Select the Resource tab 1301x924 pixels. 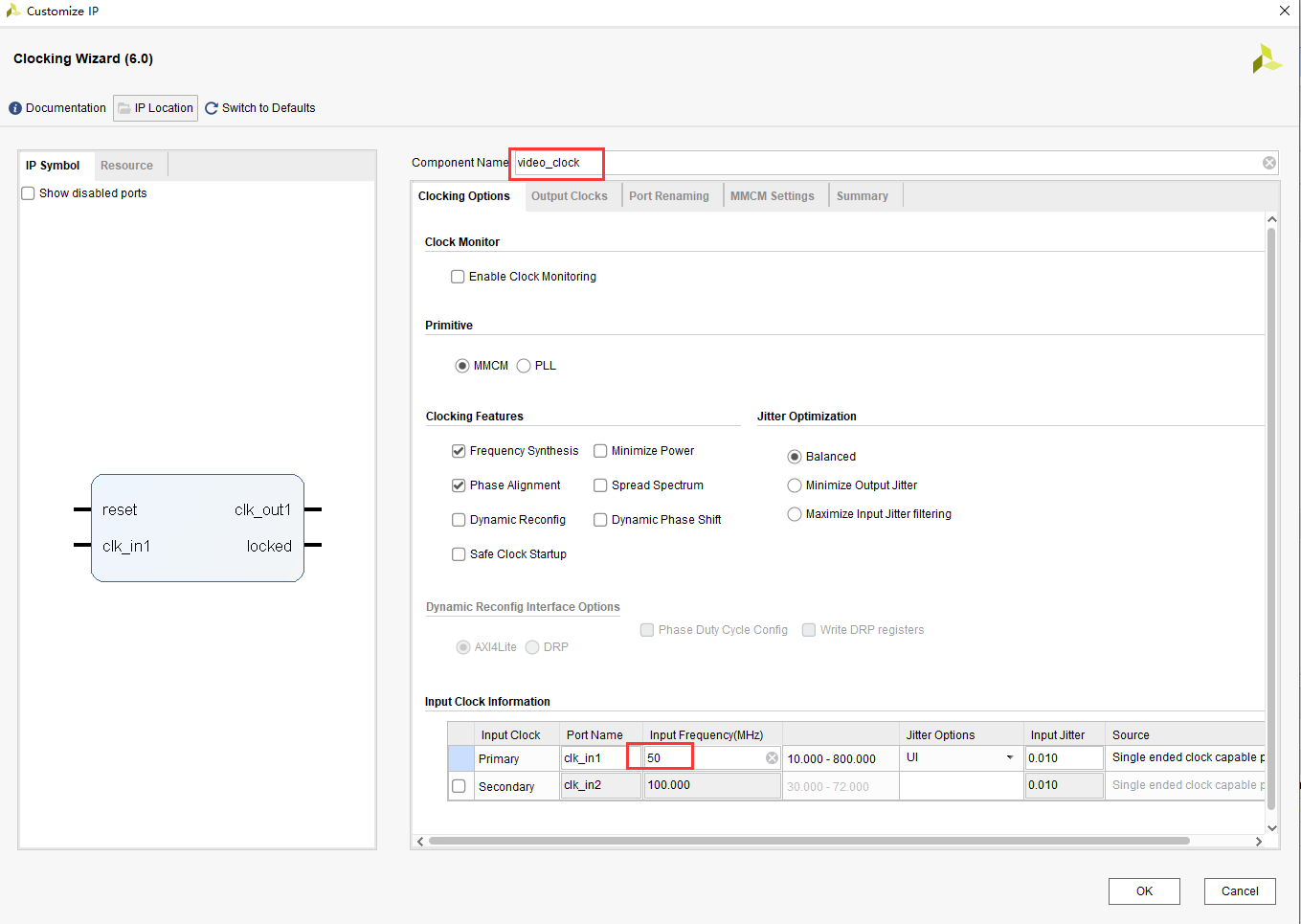(126, 166)
